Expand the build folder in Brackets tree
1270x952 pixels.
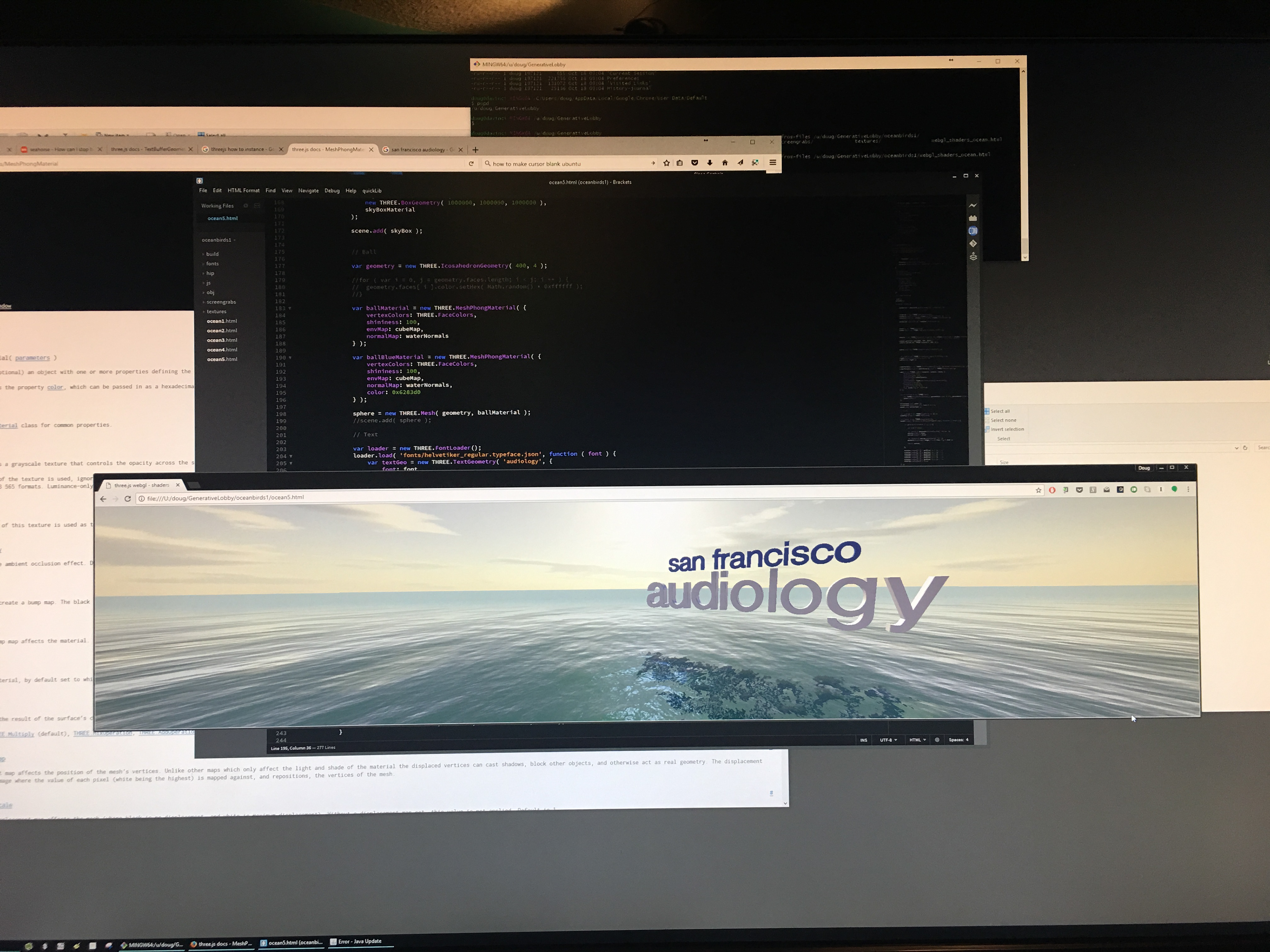pos(203,254)
